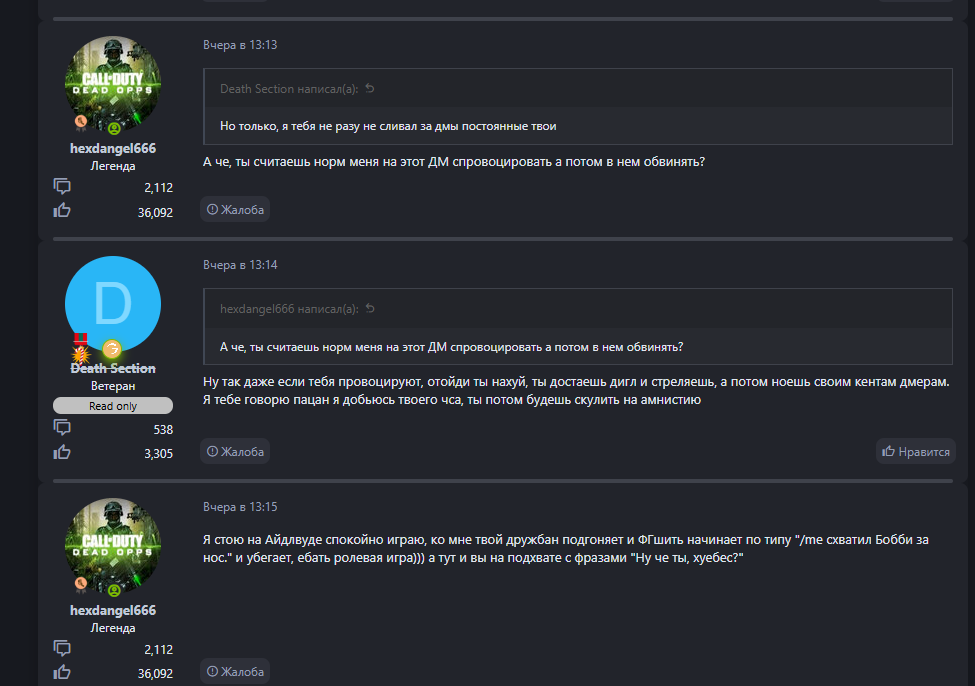Click the thumbs-up icon under Death Section's profile

[x=62, y=452]
